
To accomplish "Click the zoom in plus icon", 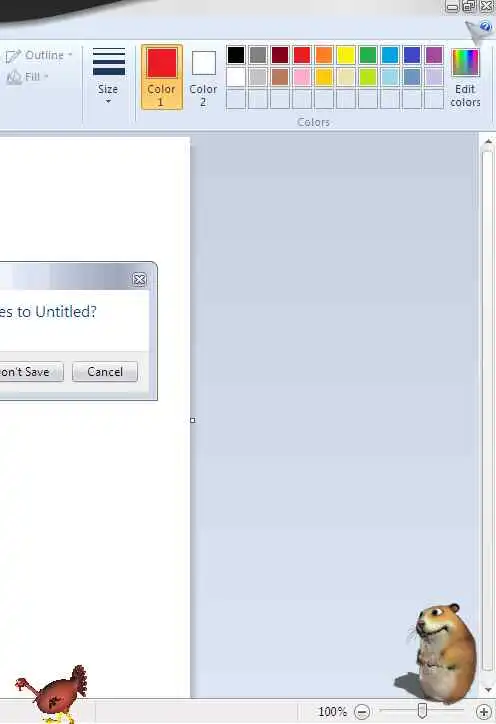I will click(x=483, y=712).
